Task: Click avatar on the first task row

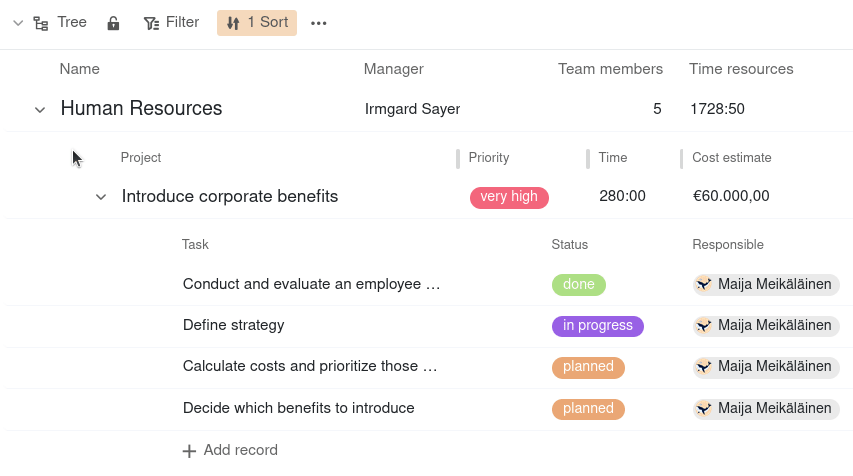Action: tap(704, 284)
